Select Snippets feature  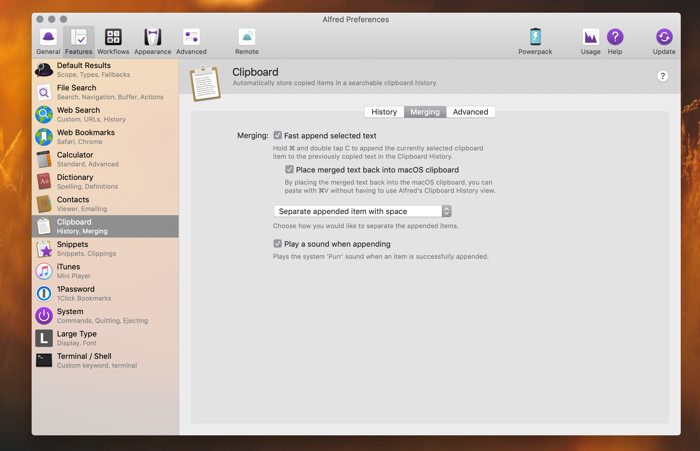coord(105,249)
